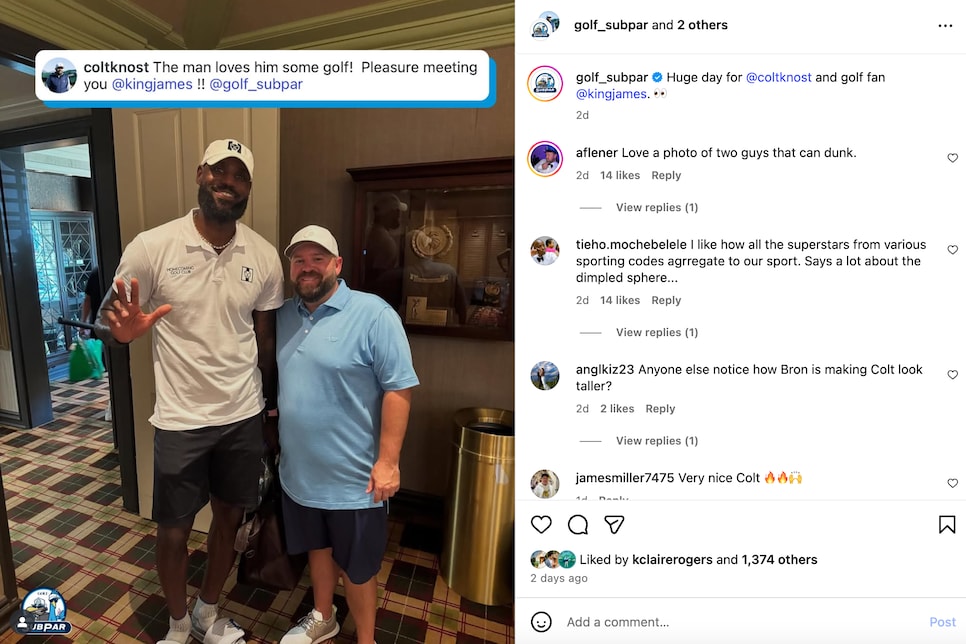The image size is (966, 644).
Task: Share post via paper plane icon
Action: [614, 524]
